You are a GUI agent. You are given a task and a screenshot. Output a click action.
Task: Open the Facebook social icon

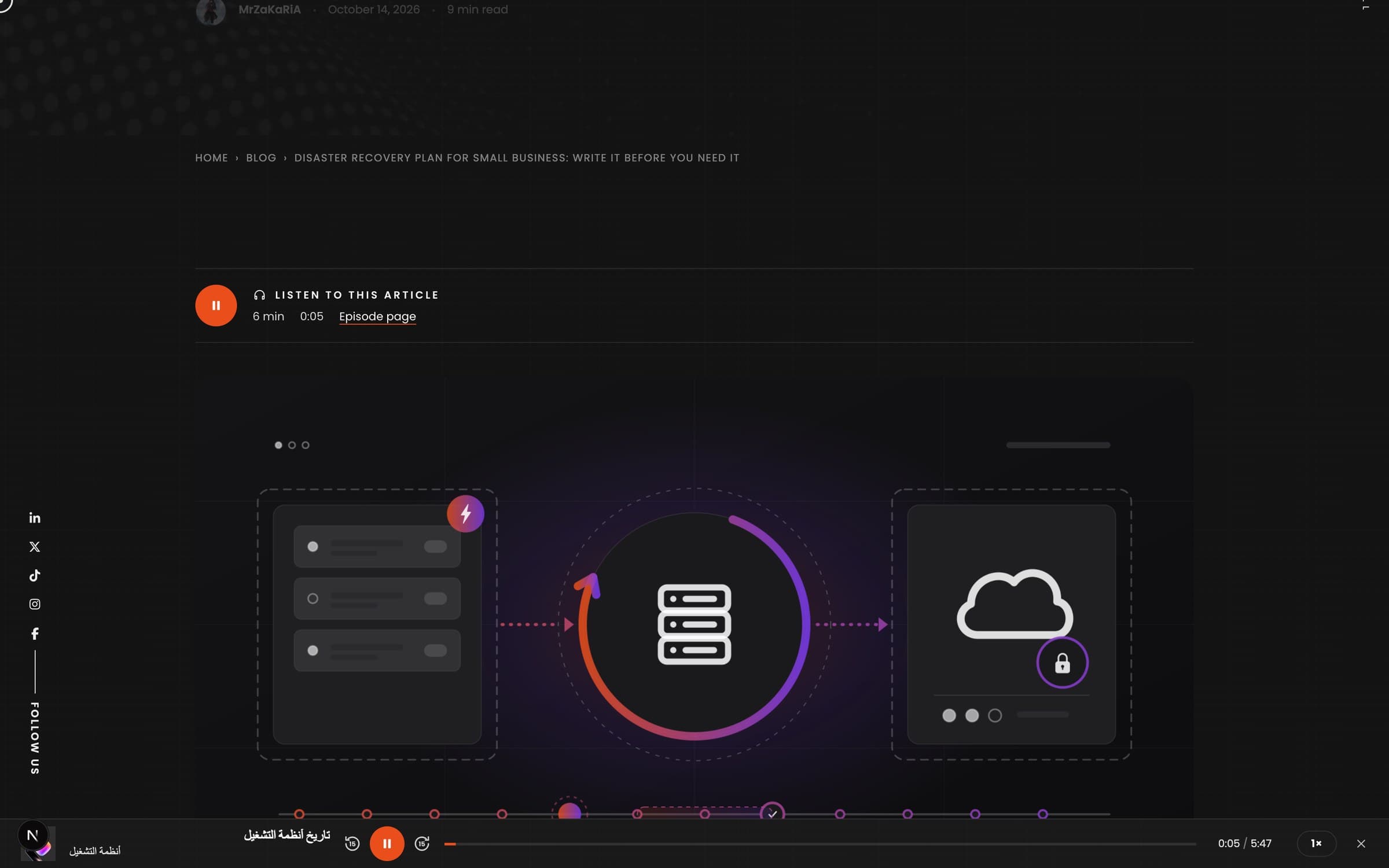coord(35,634)
